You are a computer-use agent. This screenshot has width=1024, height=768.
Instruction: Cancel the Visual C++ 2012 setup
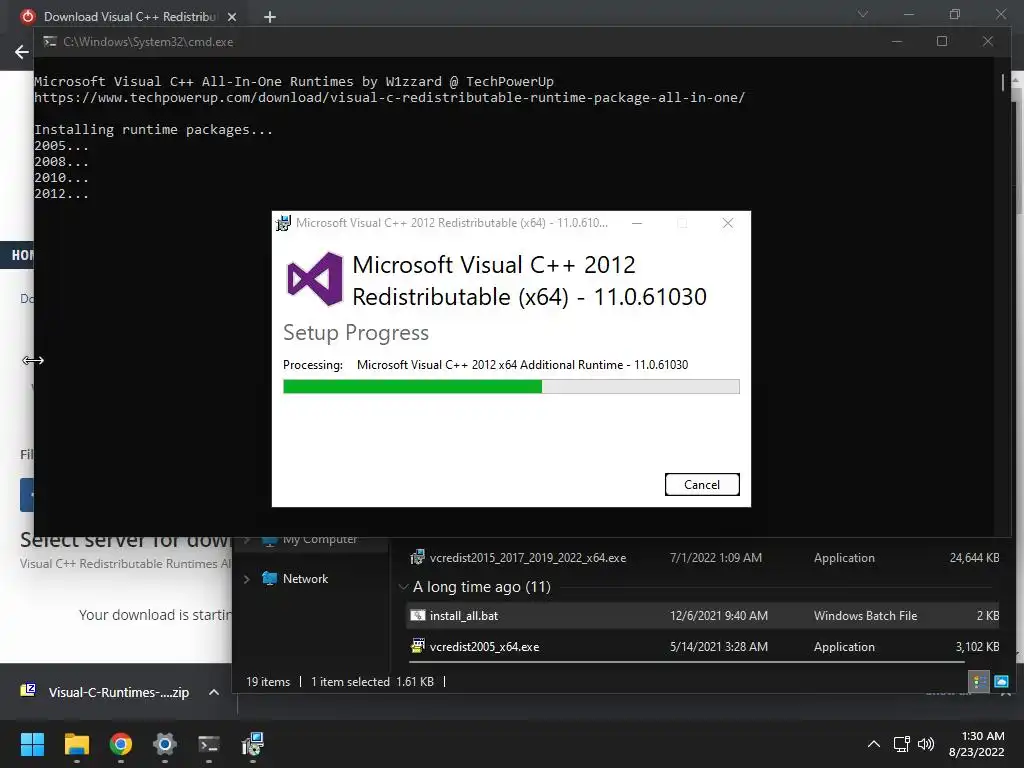click(x=702, y=485)
